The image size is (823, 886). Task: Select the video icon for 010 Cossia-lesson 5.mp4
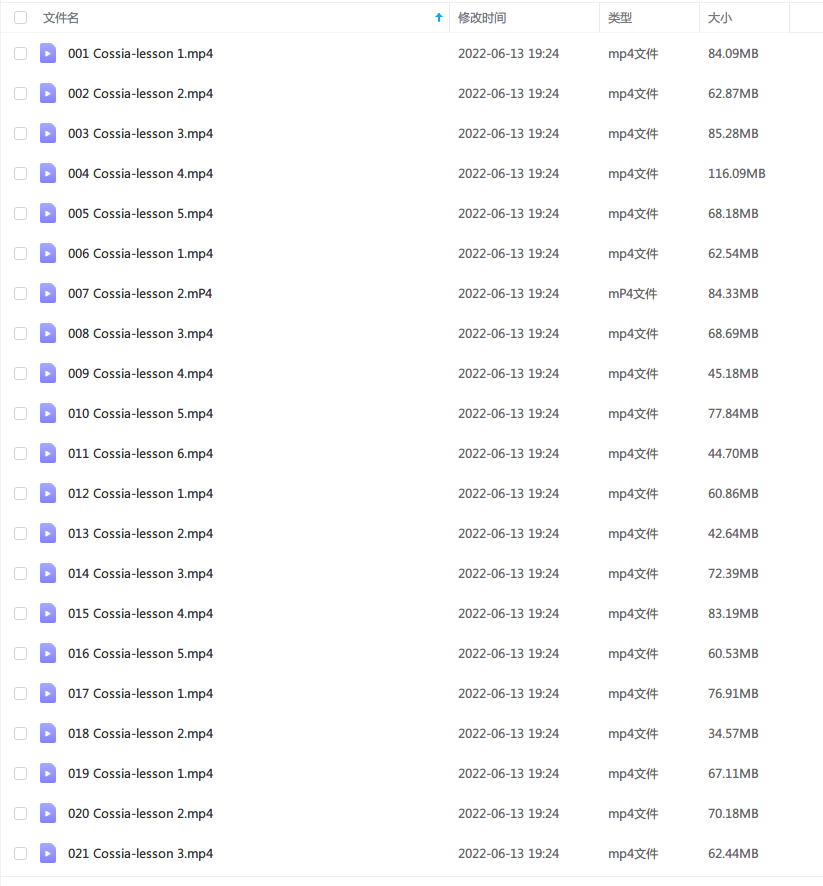coord(48,413)
